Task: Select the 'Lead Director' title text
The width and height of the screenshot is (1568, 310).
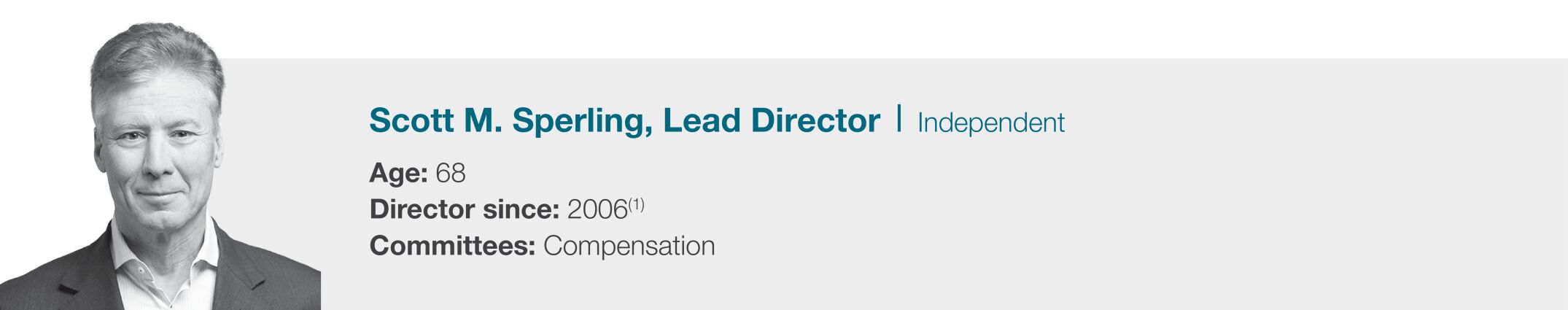Action: 772,121
